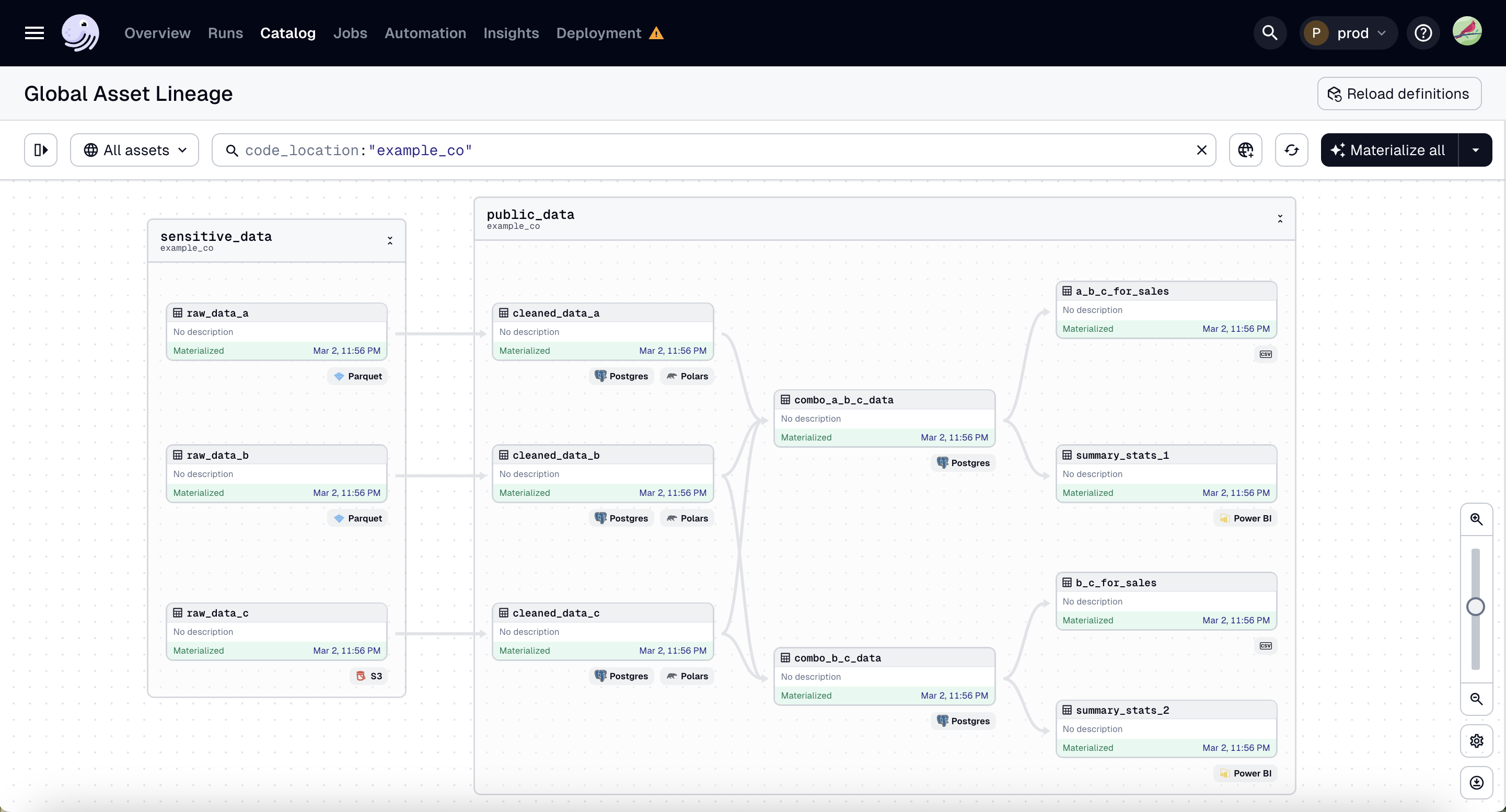Select the Catalog tab in navigation
Viewport: 1506px width, 812px height.
[288, 33]
